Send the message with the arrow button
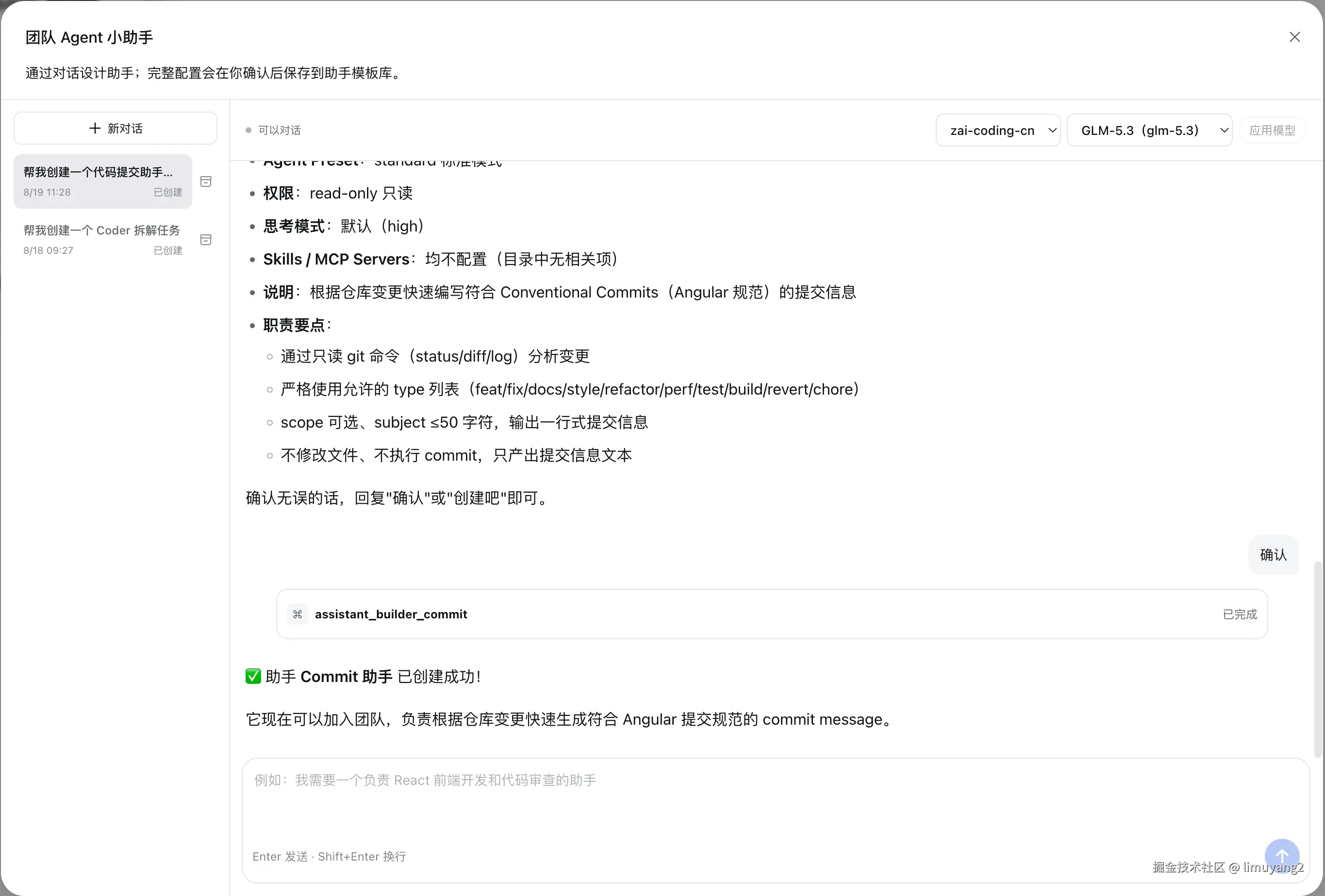The height and width of the screenshot is (896, 1325). coord(1282,856)
